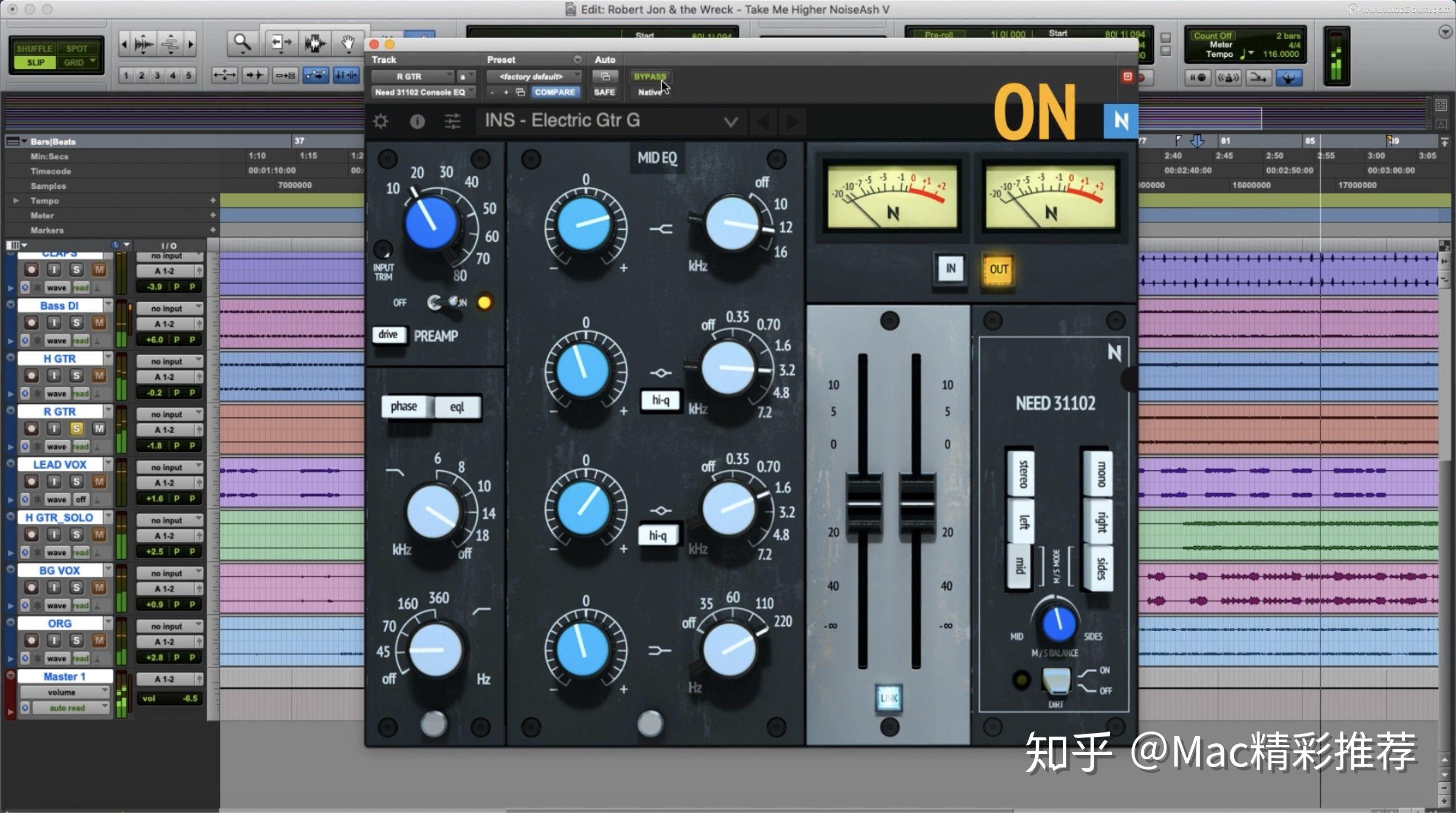The width and height of the screenshot is (1456, 813).
Task: Select the stereo mode button
Action: point(1022,474)
